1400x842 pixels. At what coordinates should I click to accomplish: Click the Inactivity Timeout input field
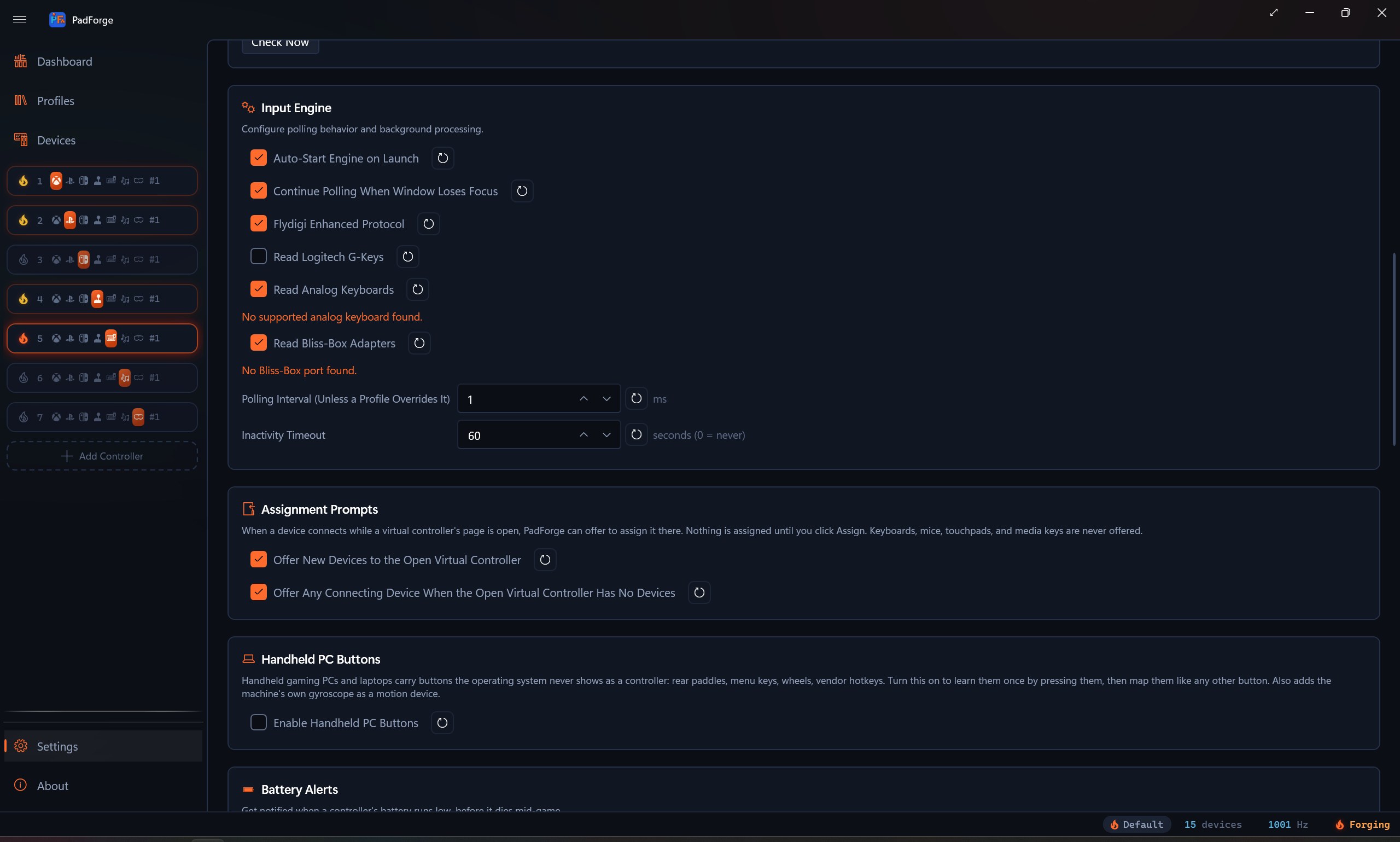tap(516, 435)
